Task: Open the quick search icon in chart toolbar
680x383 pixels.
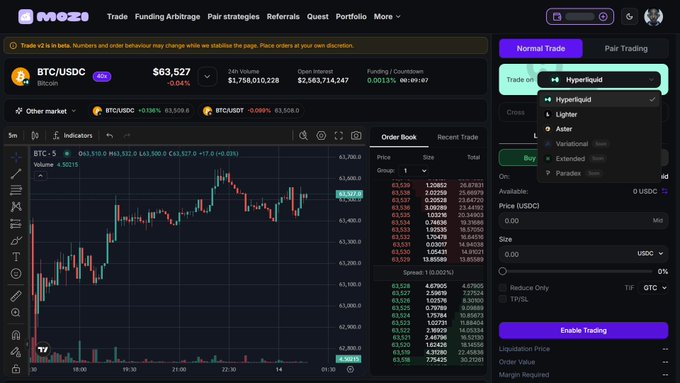Action: pos(304,135)
